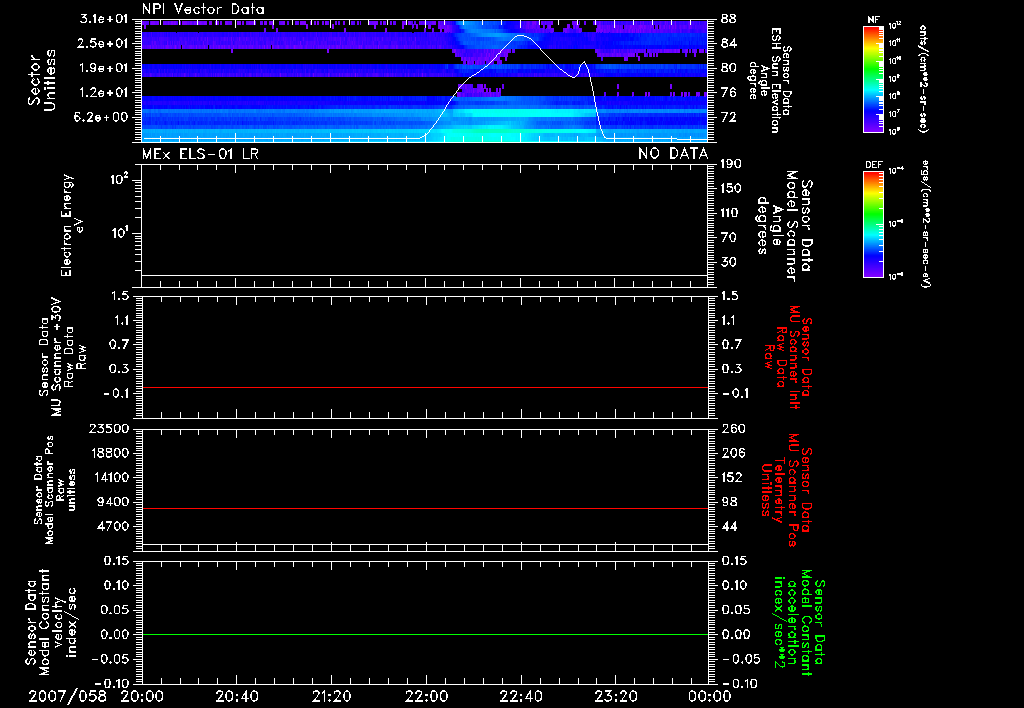Click the "Model Scanner Pos Raw unitless" axis label
The image size is (1024, 708).
(x=54, y=490)
